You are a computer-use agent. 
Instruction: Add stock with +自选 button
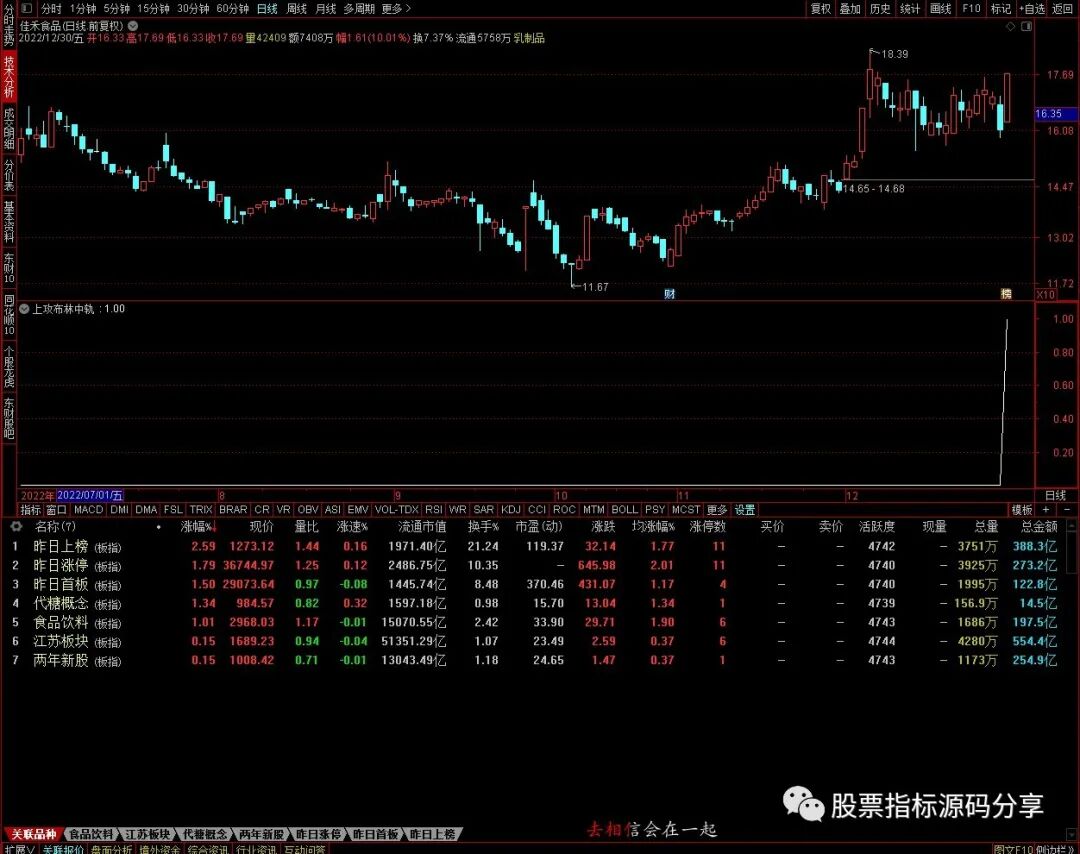tap(1032, 8)
